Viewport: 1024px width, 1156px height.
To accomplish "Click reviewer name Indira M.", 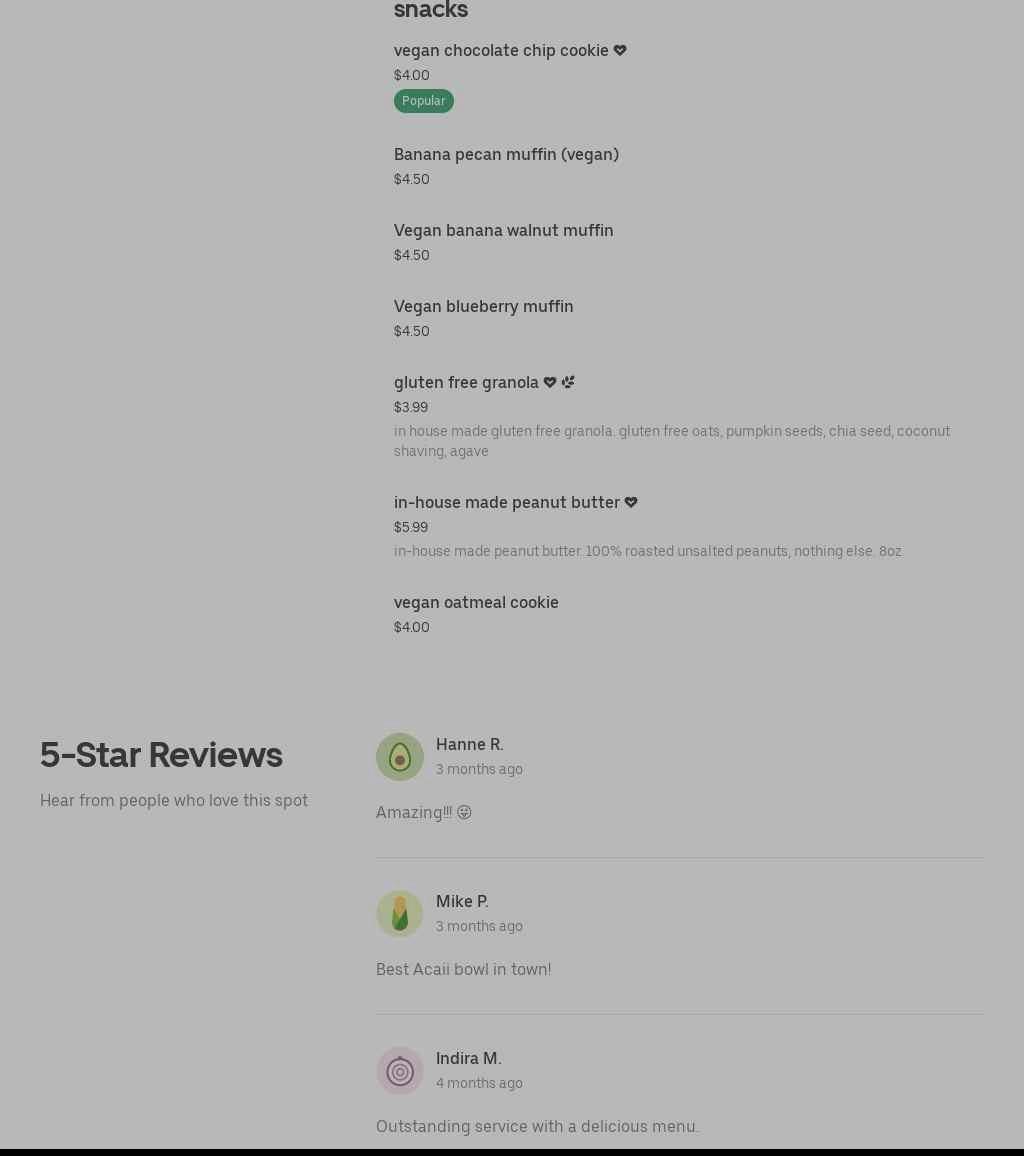I will (468, 1058).
